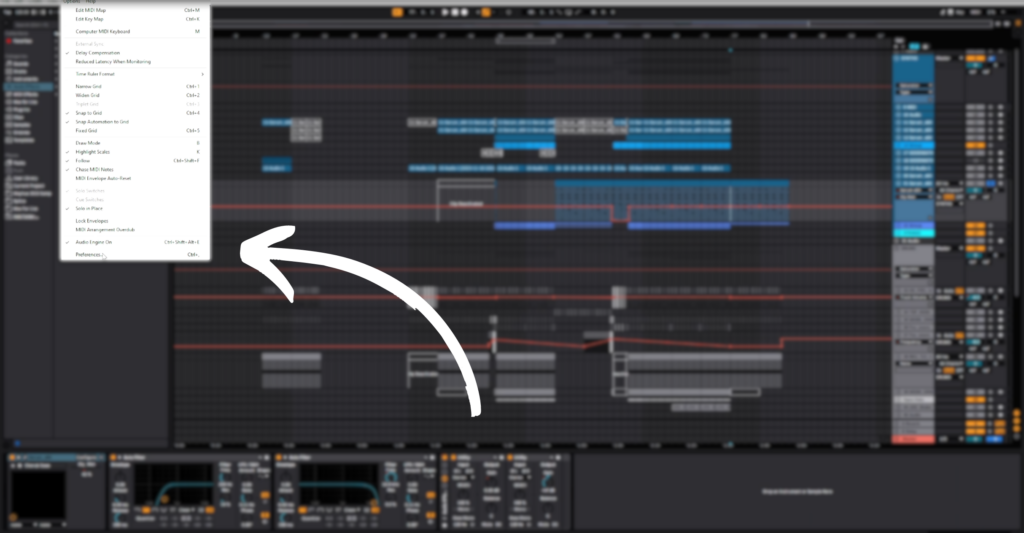Expand the Time Ruler Format submenu
Image resolution: width=1024 pixels, height=533 pixels.
[95, 74]
